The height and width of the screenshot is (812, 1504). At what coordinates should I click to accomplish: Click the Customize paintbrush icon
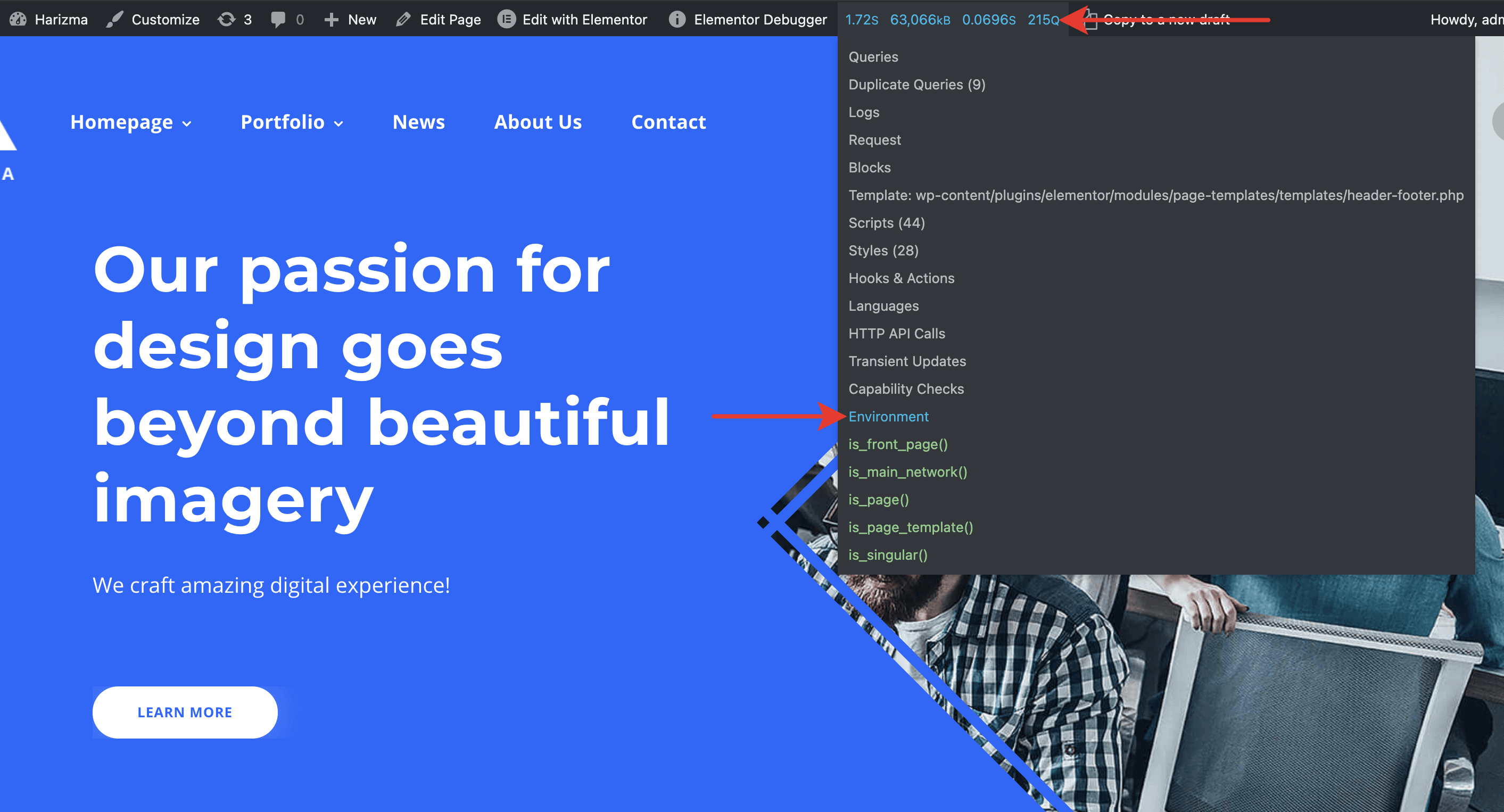[x=115, y=19]
